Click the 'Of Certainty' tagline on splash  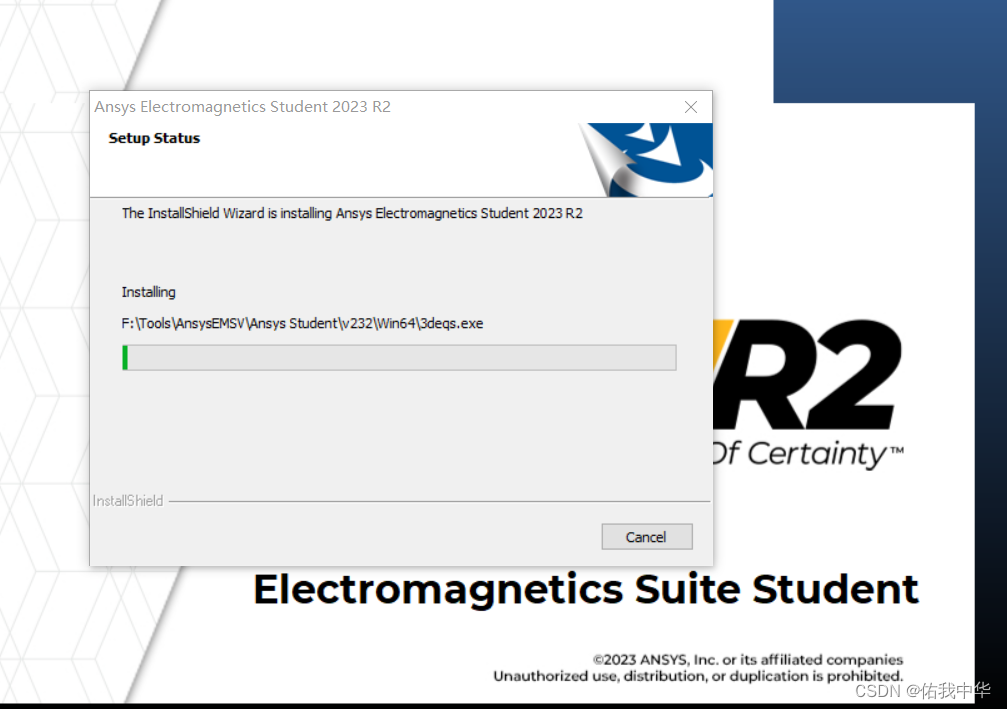pos(808,454)
